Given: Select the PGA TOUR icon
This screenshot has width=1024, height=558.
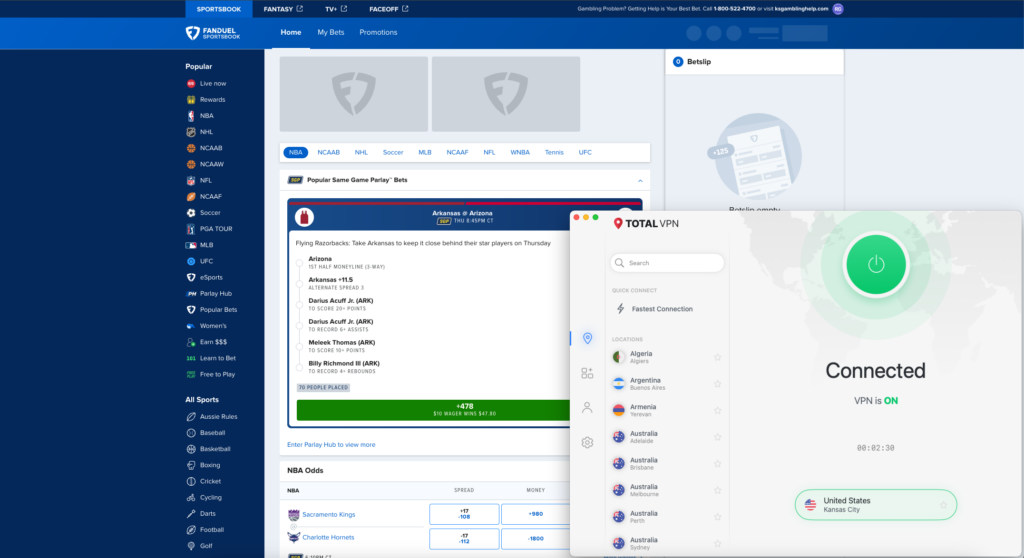Looking at the screenshot, I should [191, 229].
